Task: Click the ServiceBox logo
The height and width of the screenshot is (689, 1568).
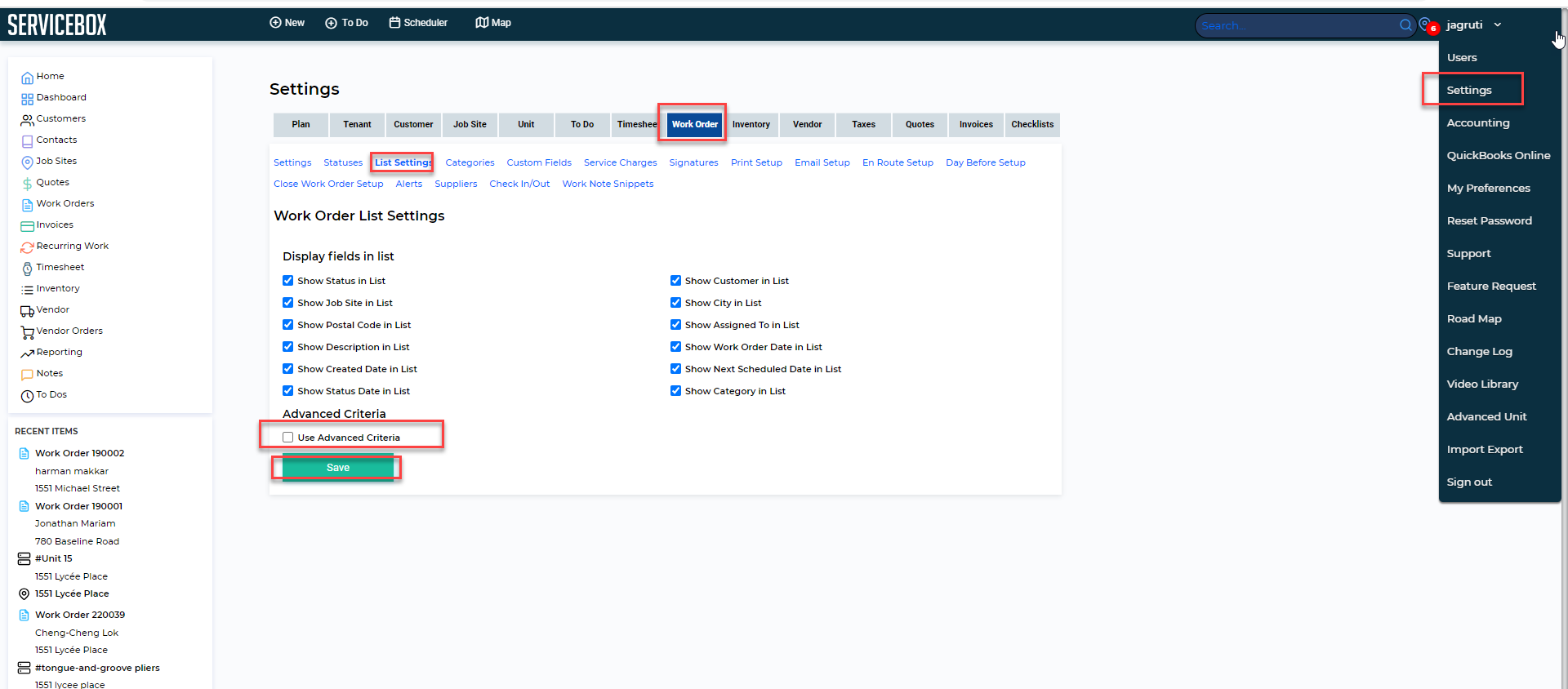Action: (57, 25)
